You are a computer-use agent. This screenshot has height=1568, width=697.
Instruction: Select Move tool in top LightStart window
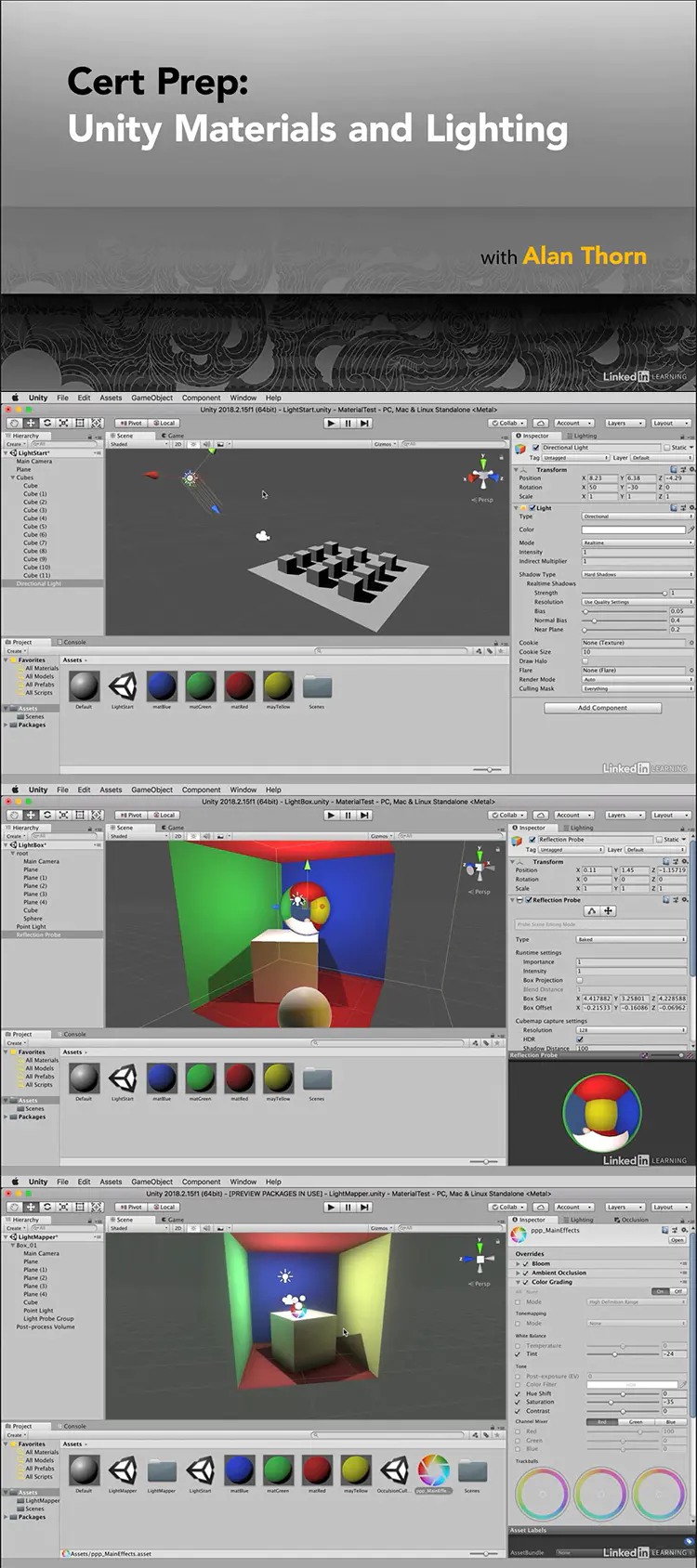click(x=31, y=423)
